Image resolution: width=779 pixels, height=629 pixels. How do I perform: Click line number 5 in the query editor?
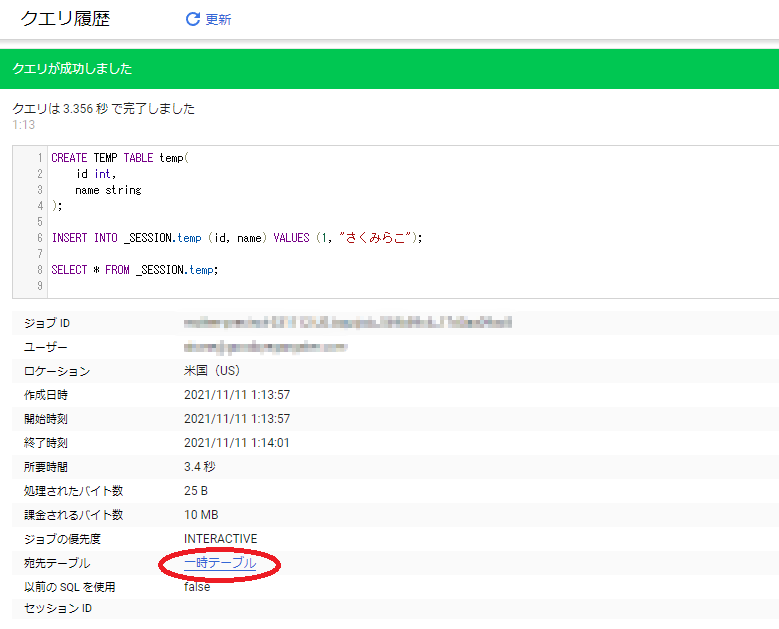(40, 222)
